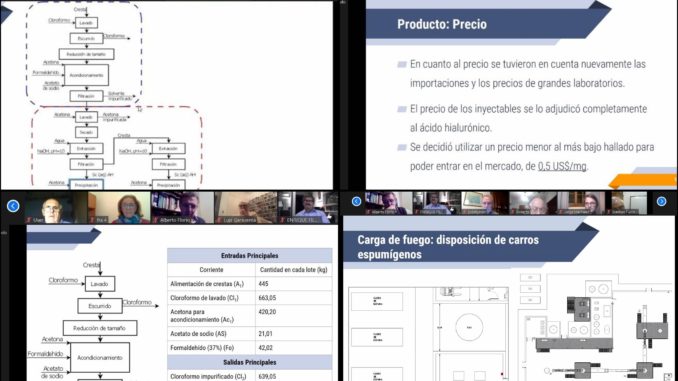Click the value '445' in the table
The image size is (678, 381).
pos(263,284)
